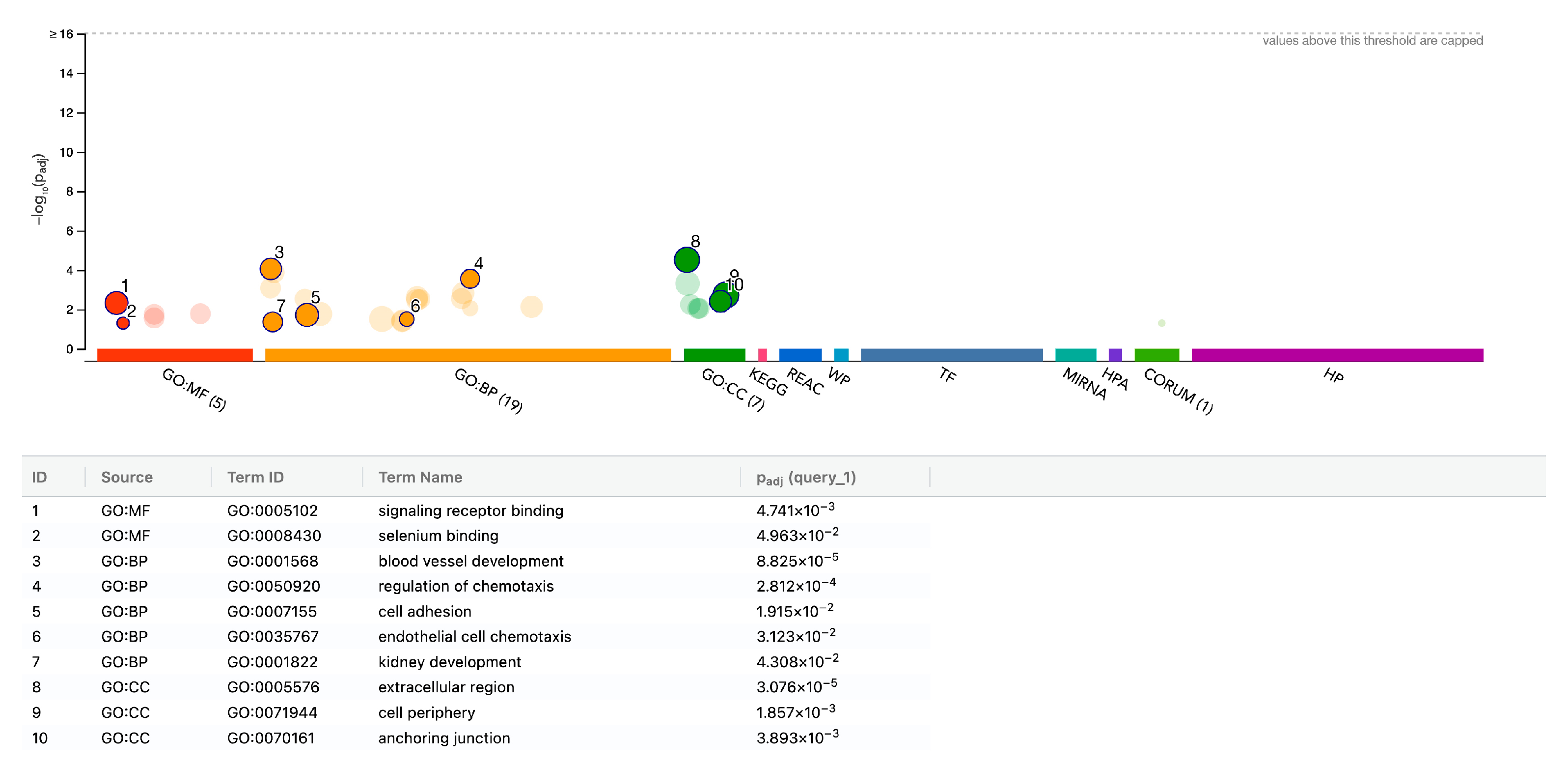This screenshot has width=1568, height=765.
Task: Click the Term Name column header
Action: point(420,477)
